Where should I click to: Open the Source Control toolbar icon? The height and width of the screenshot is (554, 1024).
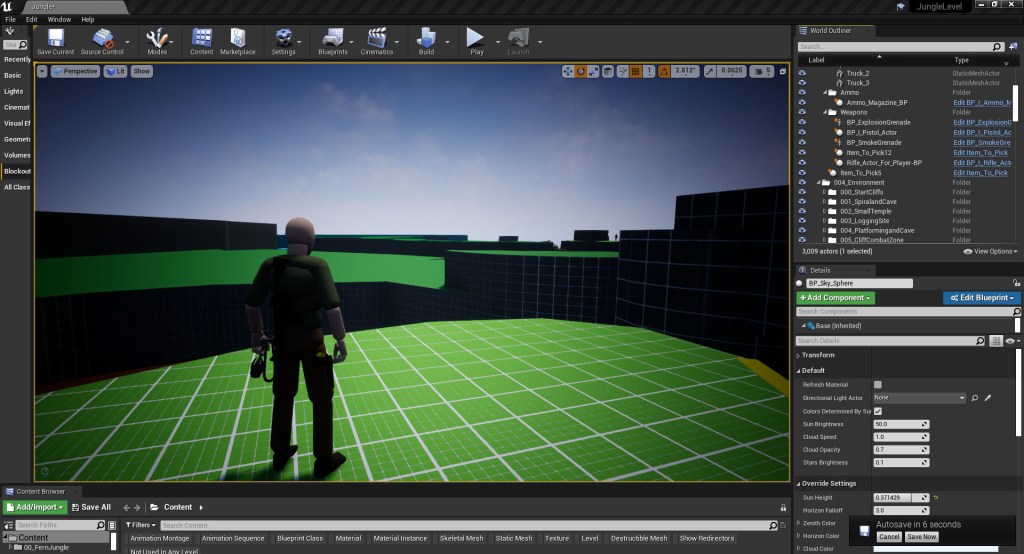(x=102, y=39)
